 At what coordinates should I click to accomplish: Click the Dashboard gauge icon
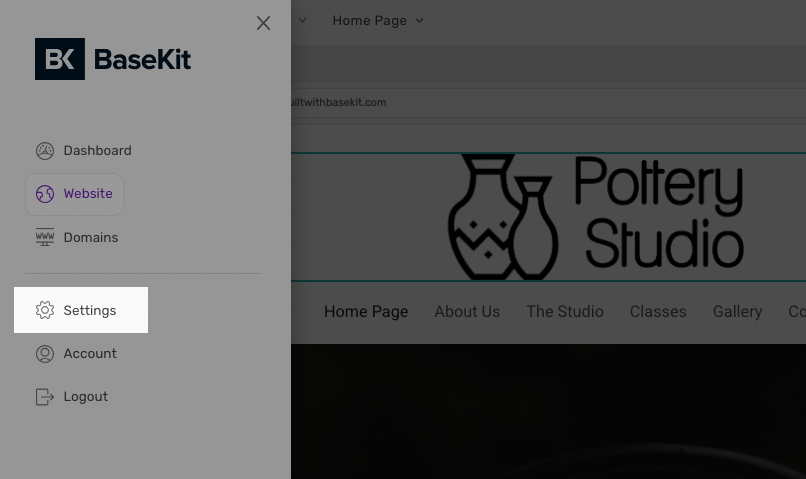45,151
